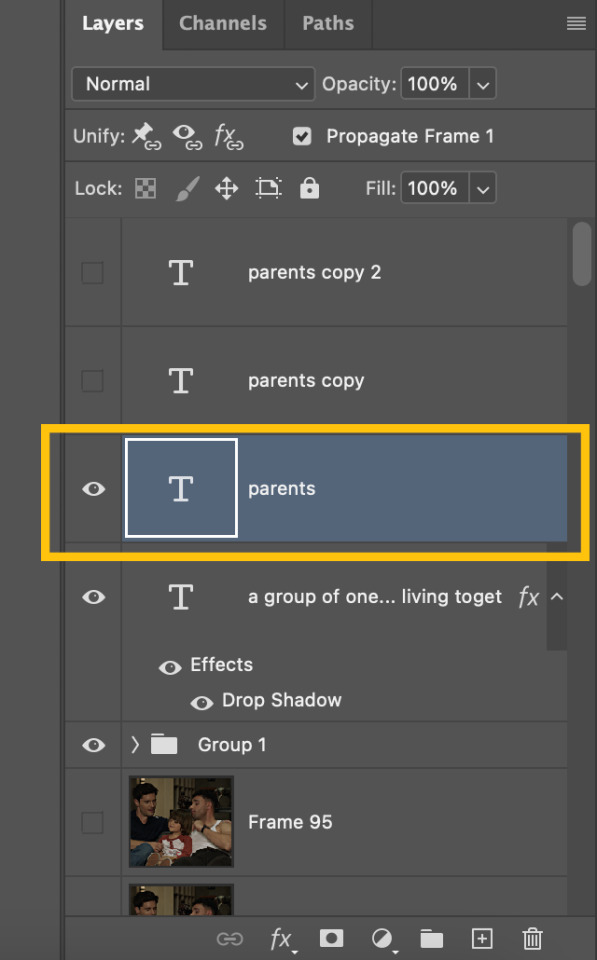Create a new adjustment layer

pyautogui.click(x=383, y=939)
